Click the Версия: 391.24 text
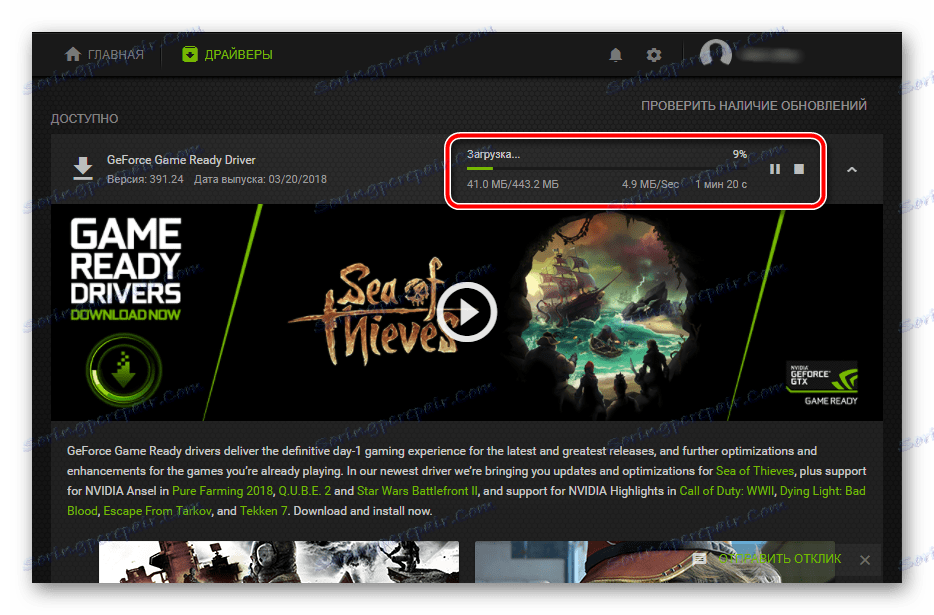Image resolution: width=934 pixels, height=615 pixels. click(145, 179)
